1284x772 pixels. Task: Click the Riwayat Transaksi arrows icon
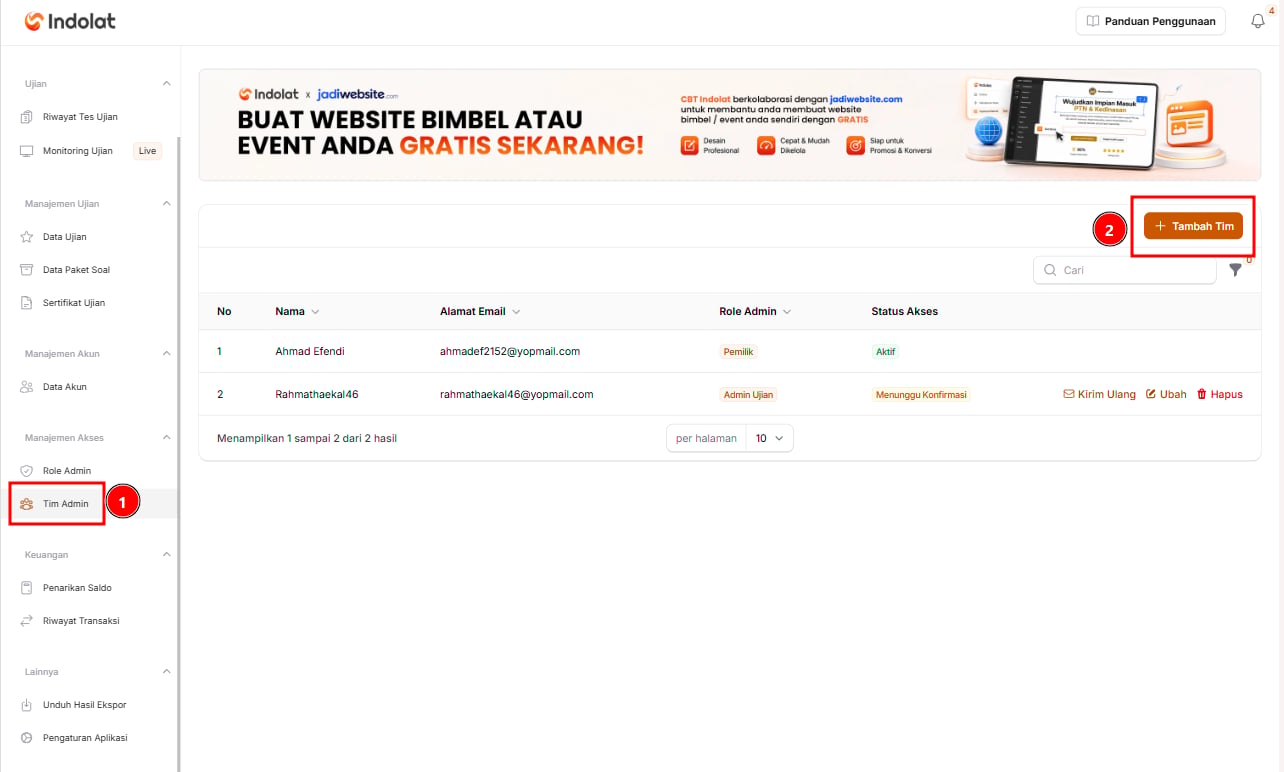27,621
